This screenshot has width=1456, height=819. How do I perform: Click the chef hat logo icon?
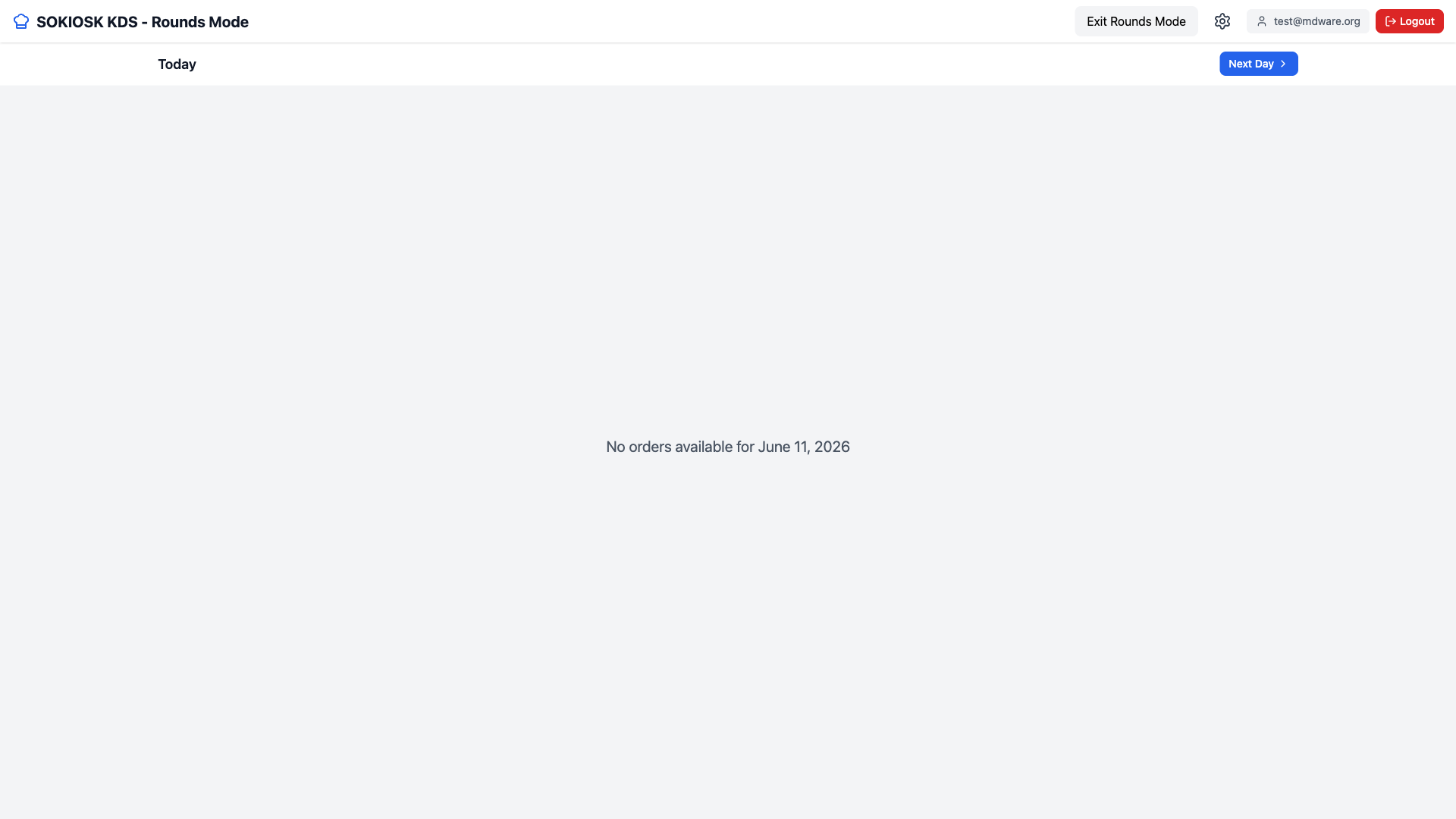(21, 21)
